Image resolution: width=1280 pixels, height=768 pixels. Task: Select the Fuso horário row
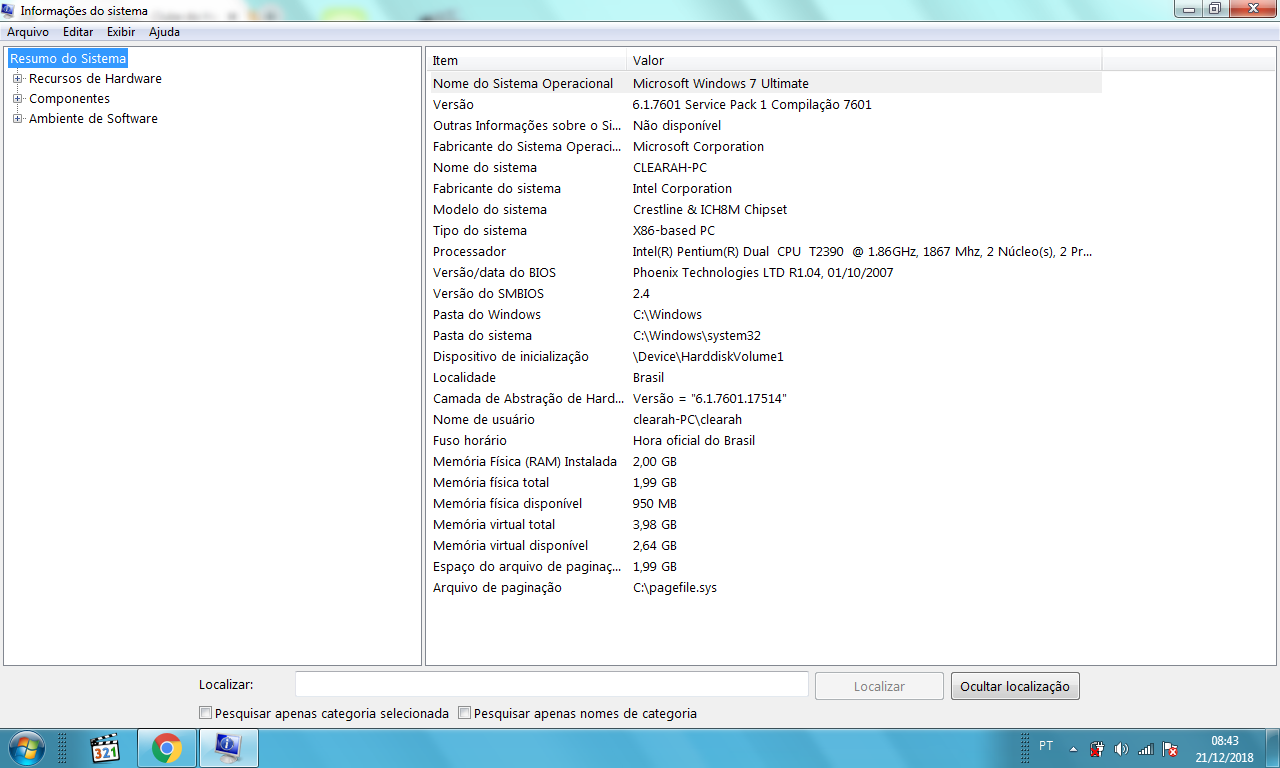[765, 440]
